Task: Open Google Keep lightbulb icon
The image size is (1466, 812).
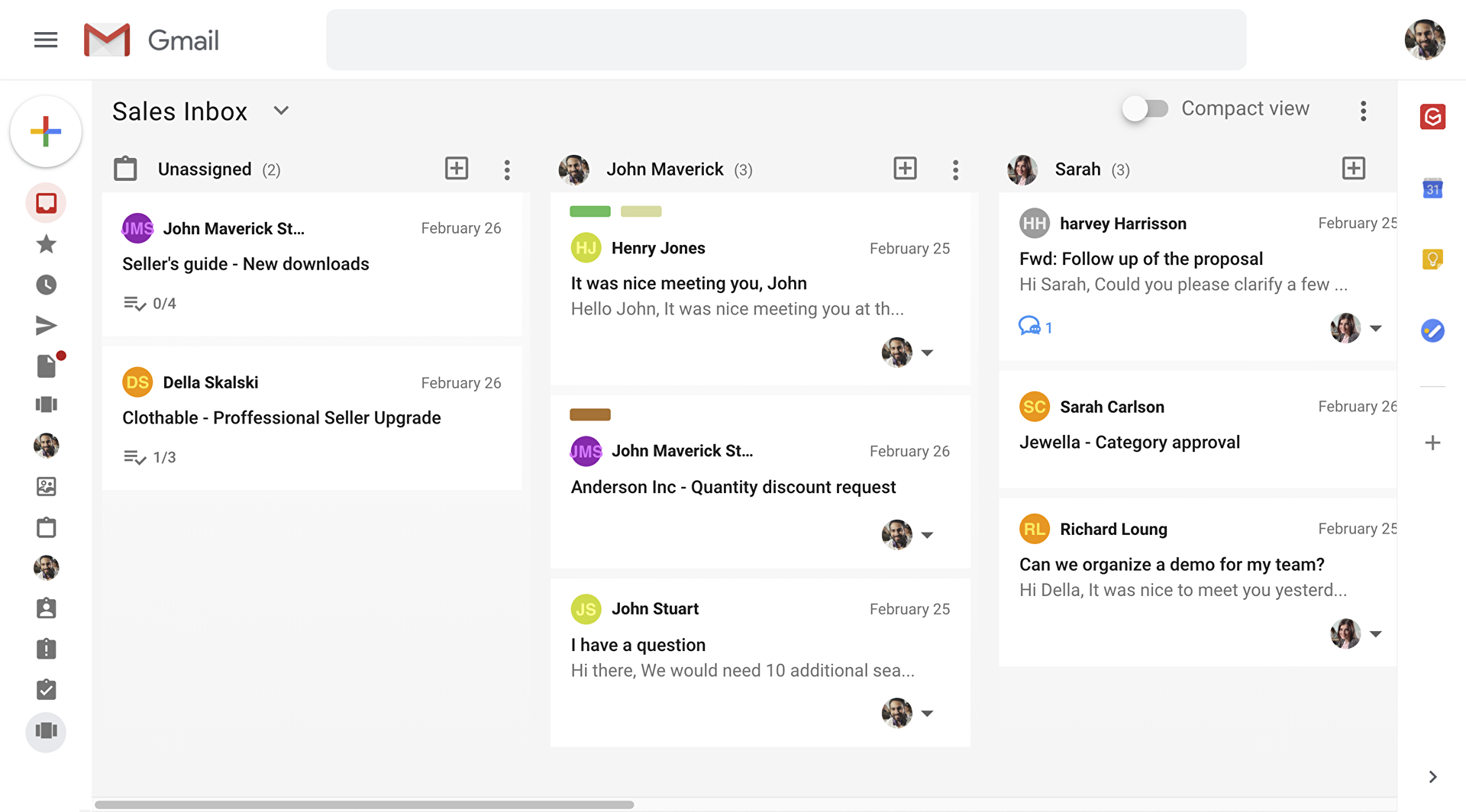Action: (x=1432, y=259)
